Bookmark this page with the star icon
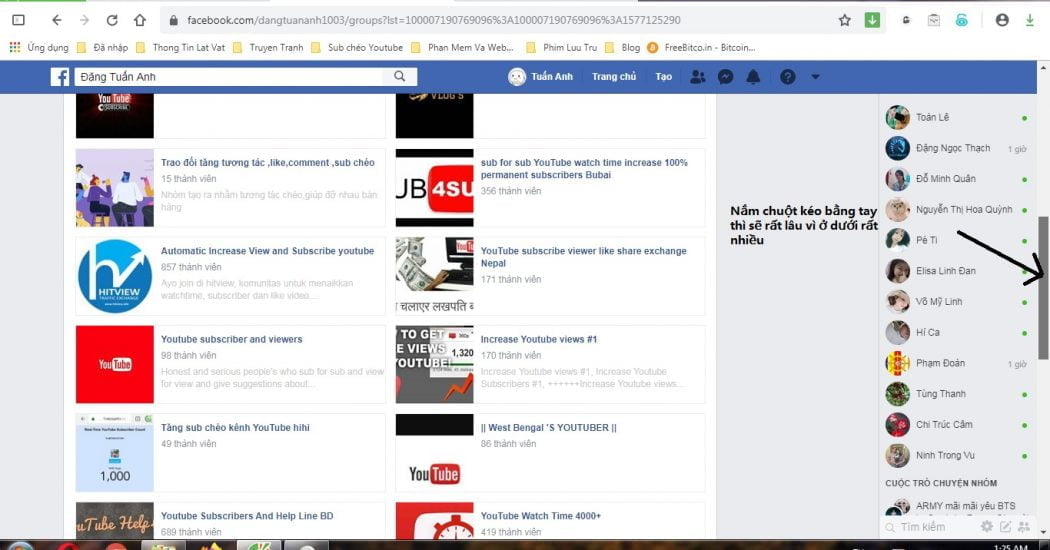 [844, 20]
